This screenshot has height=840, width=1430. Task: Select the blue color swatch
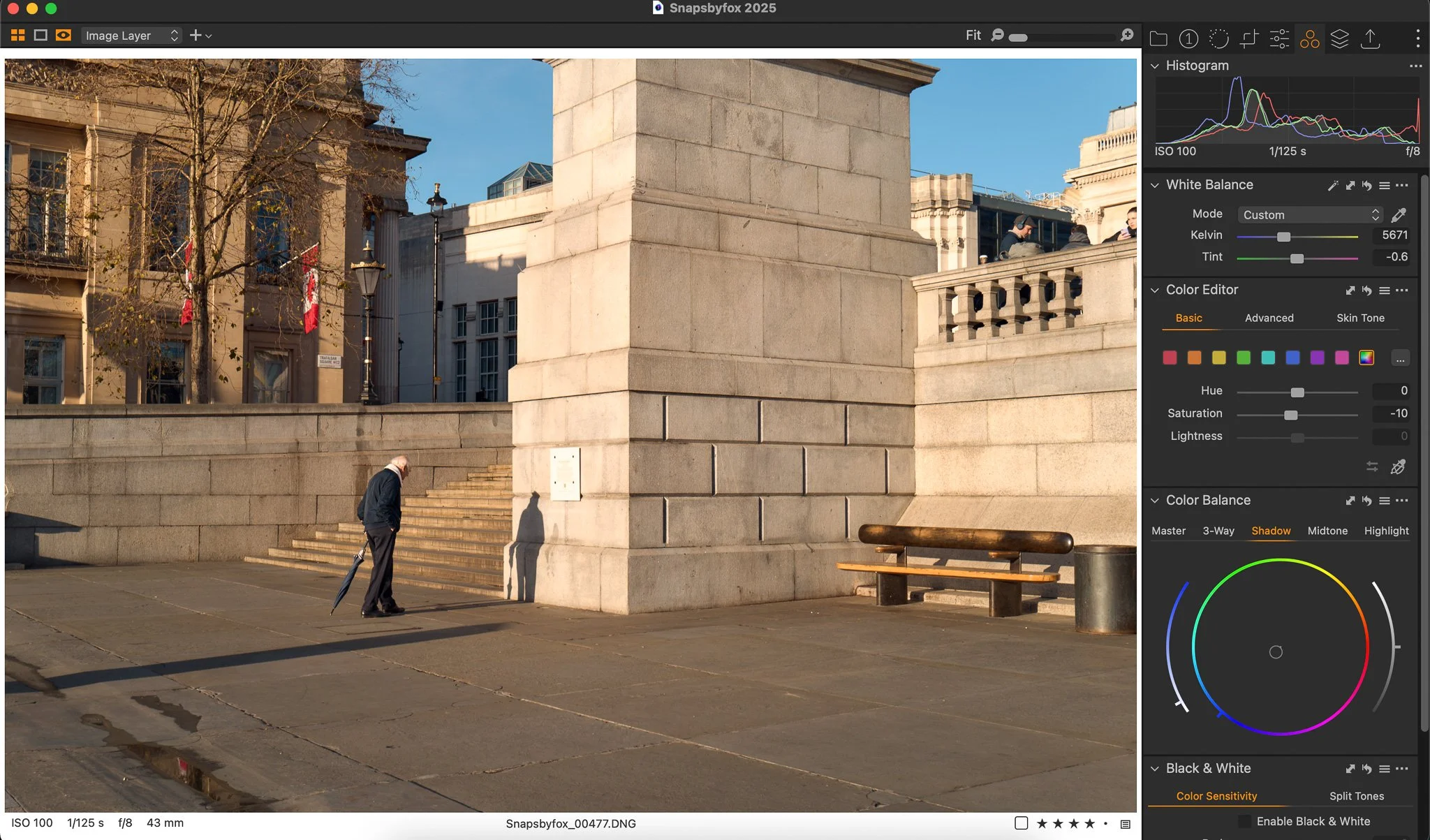1292,358
